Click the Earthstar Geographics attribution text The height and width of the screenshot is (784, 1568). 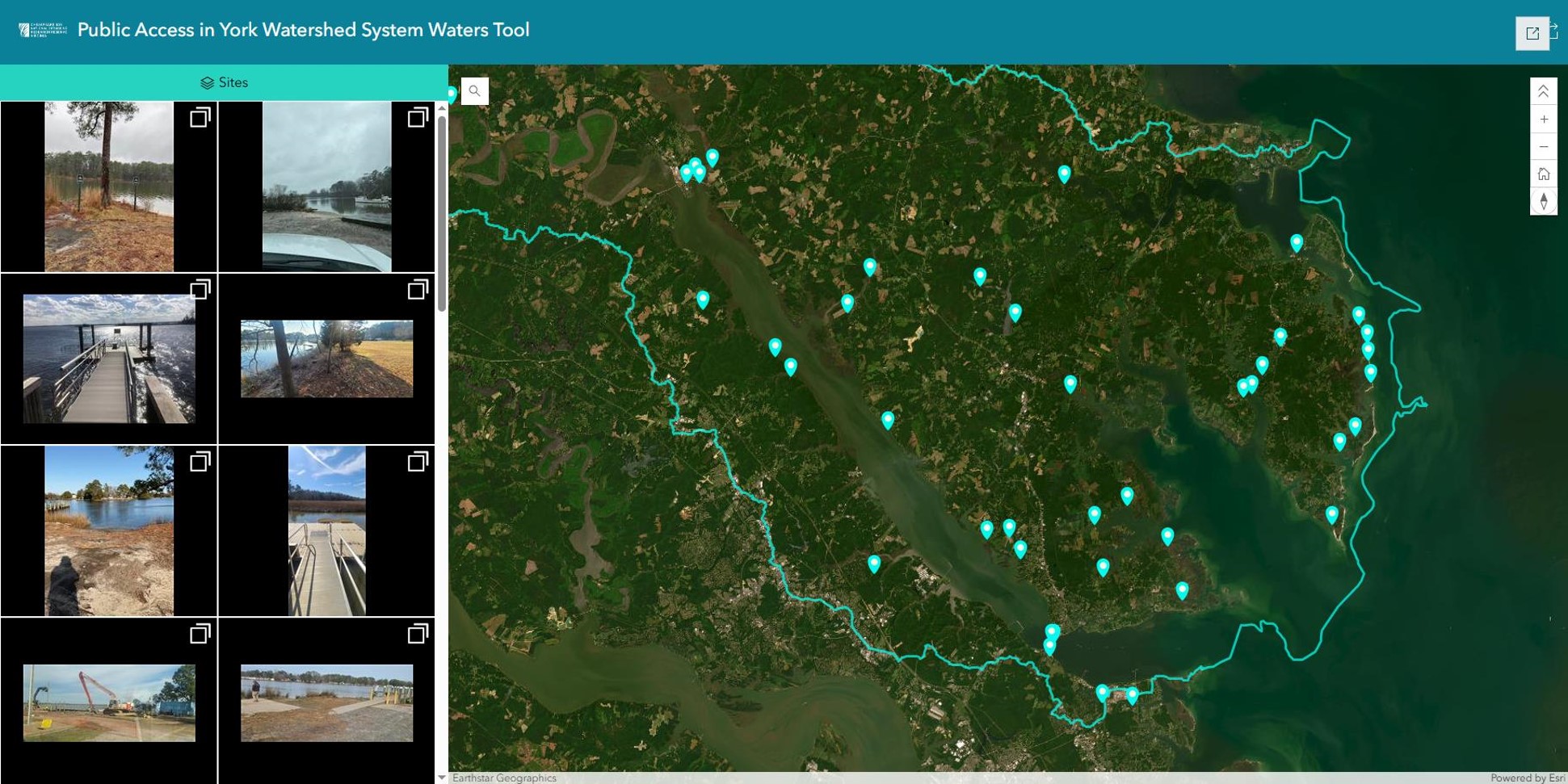[x=503, y=778]
